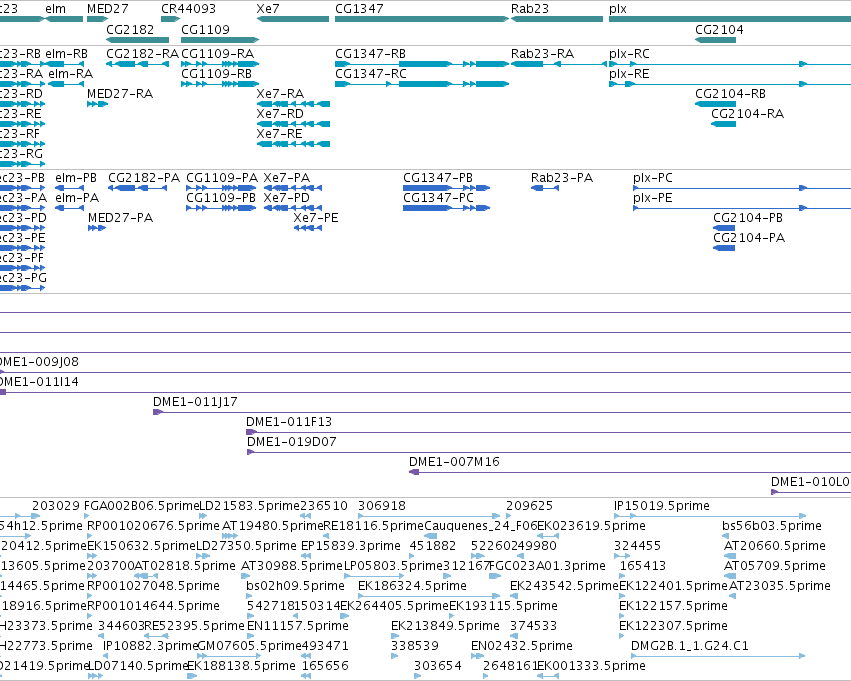Image resolution: width=851 pixels, height=681 pixels.
Task: Click BAC clone DME1-019D07
Action: 549,453
